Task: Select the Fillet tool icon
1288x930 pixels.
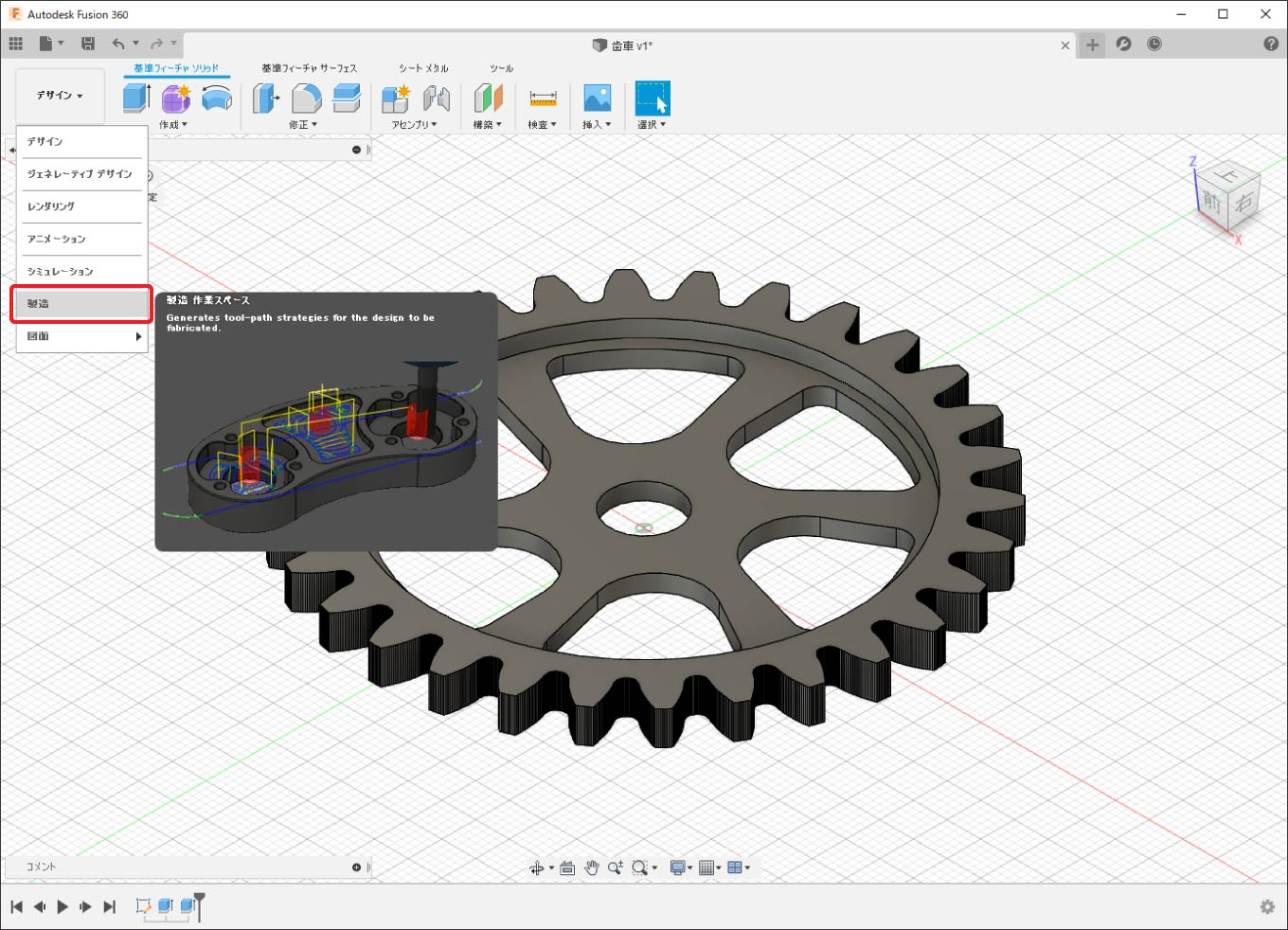Action: pos(306,98)
